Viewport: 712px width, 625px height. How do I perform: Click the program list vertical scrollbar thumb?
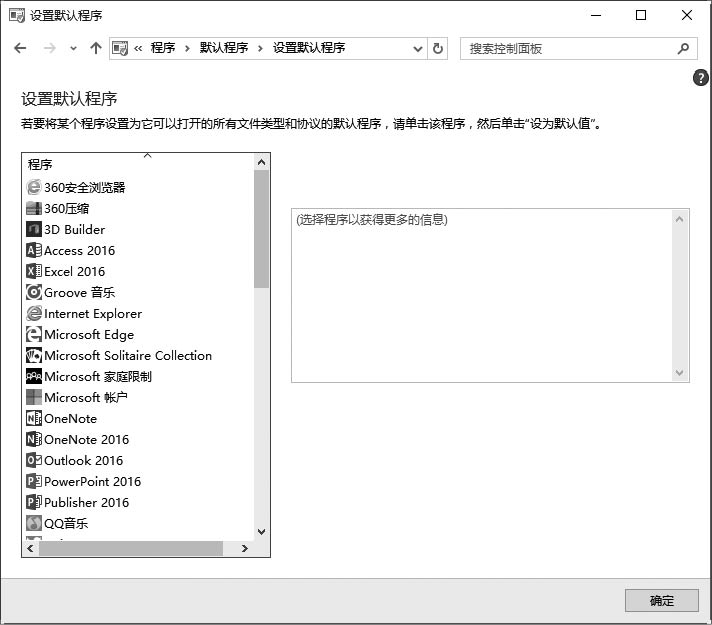(x=262, y=230)
